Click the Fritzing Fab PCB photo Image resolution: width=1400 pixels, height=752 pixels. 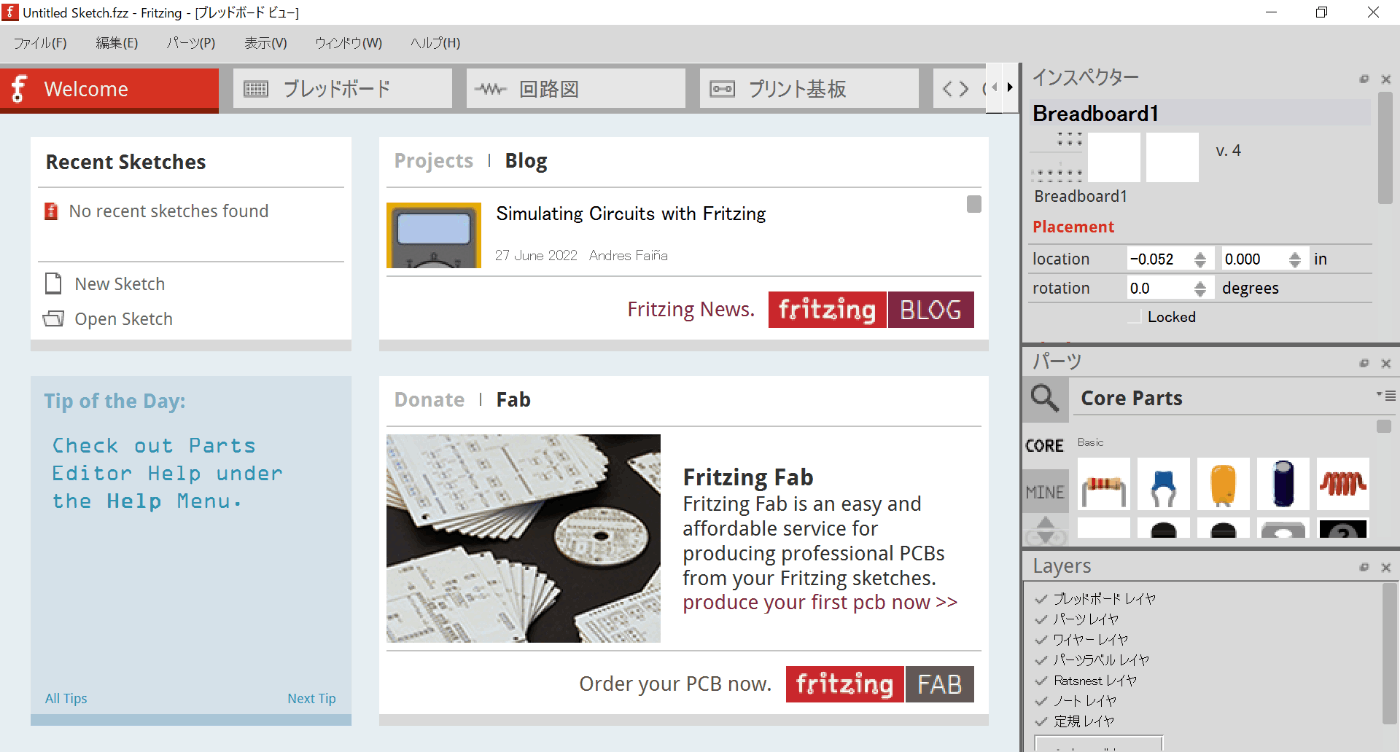point(524,538)
